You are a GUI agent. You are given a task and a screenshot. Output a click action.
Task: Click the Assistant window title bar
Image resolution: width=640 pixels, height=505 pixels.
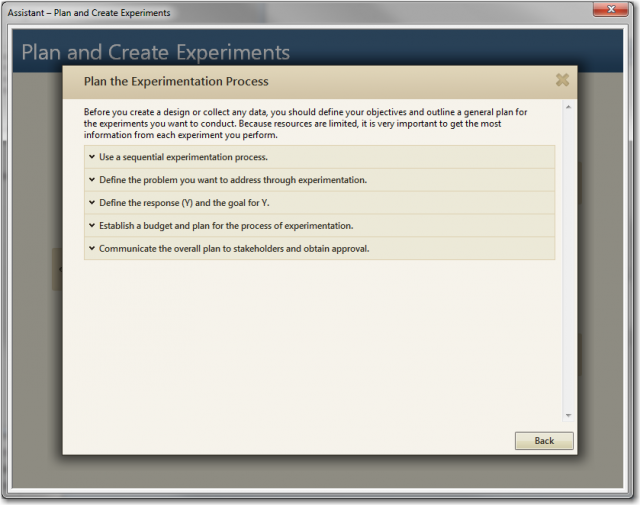300,12
